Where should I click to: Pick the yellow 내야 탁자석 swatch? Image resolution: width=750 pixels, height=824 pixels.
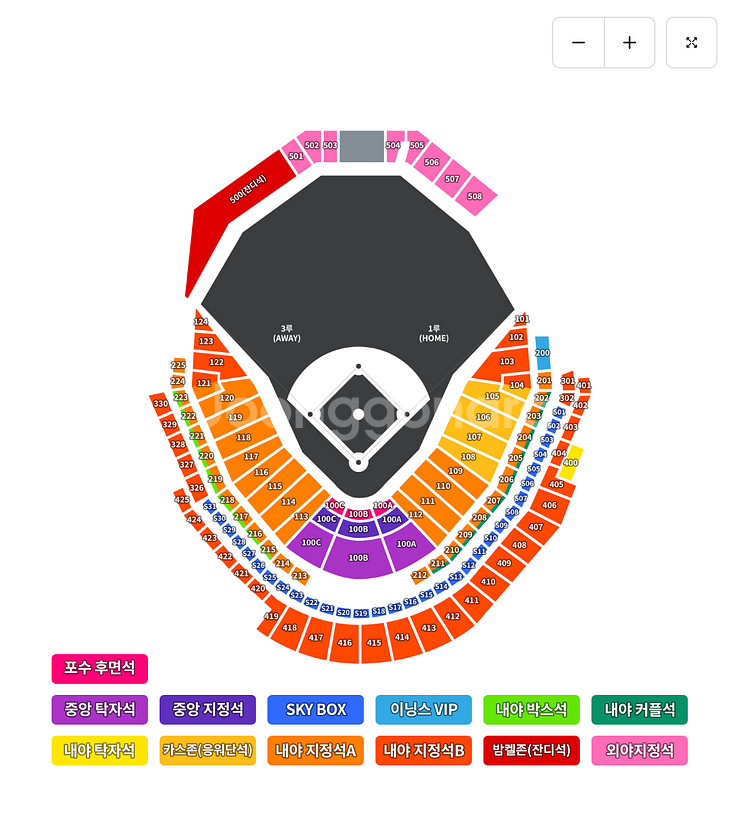[99, 750]
